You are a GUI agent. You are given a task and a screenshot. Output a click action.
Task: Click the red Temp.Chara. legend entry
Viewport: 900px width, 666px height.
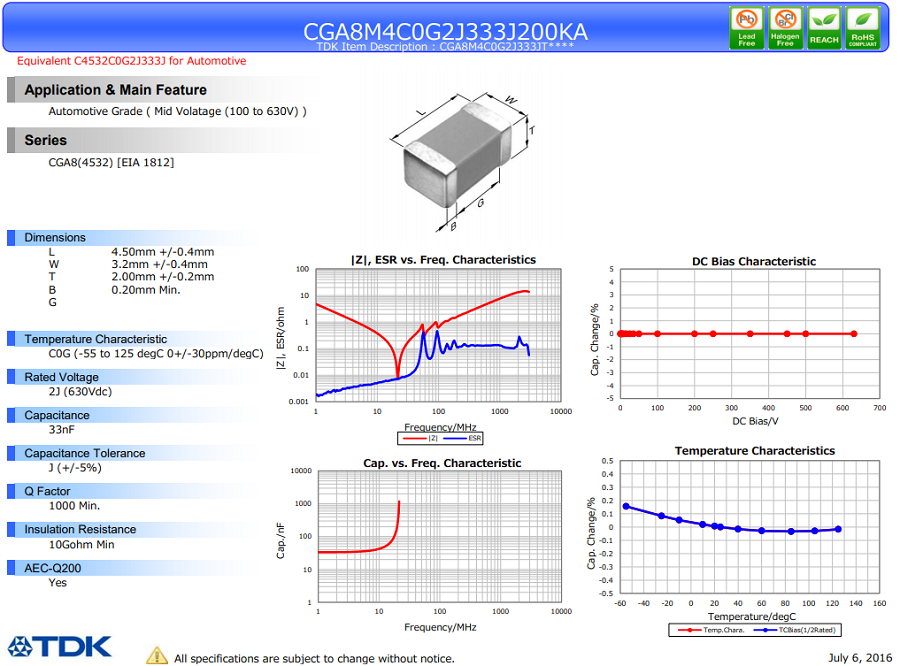coord(712,630)
